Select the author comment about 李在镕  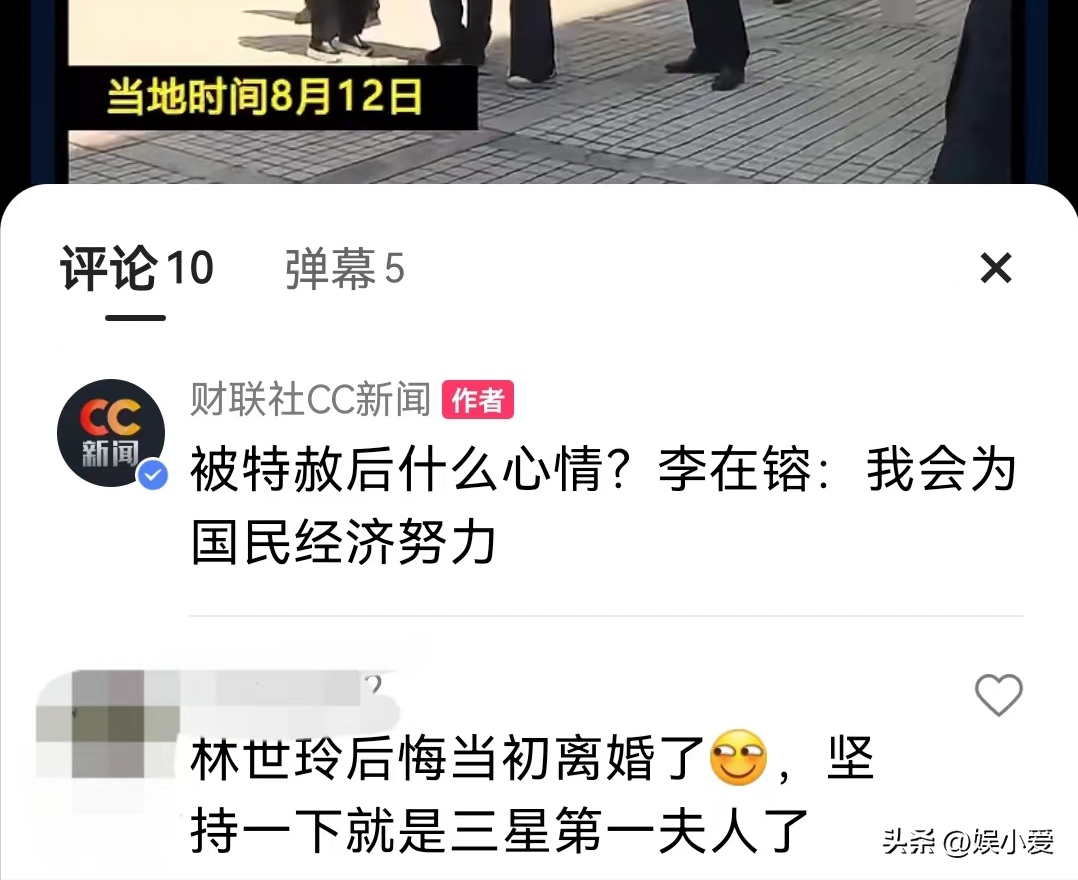click(603, 506)
